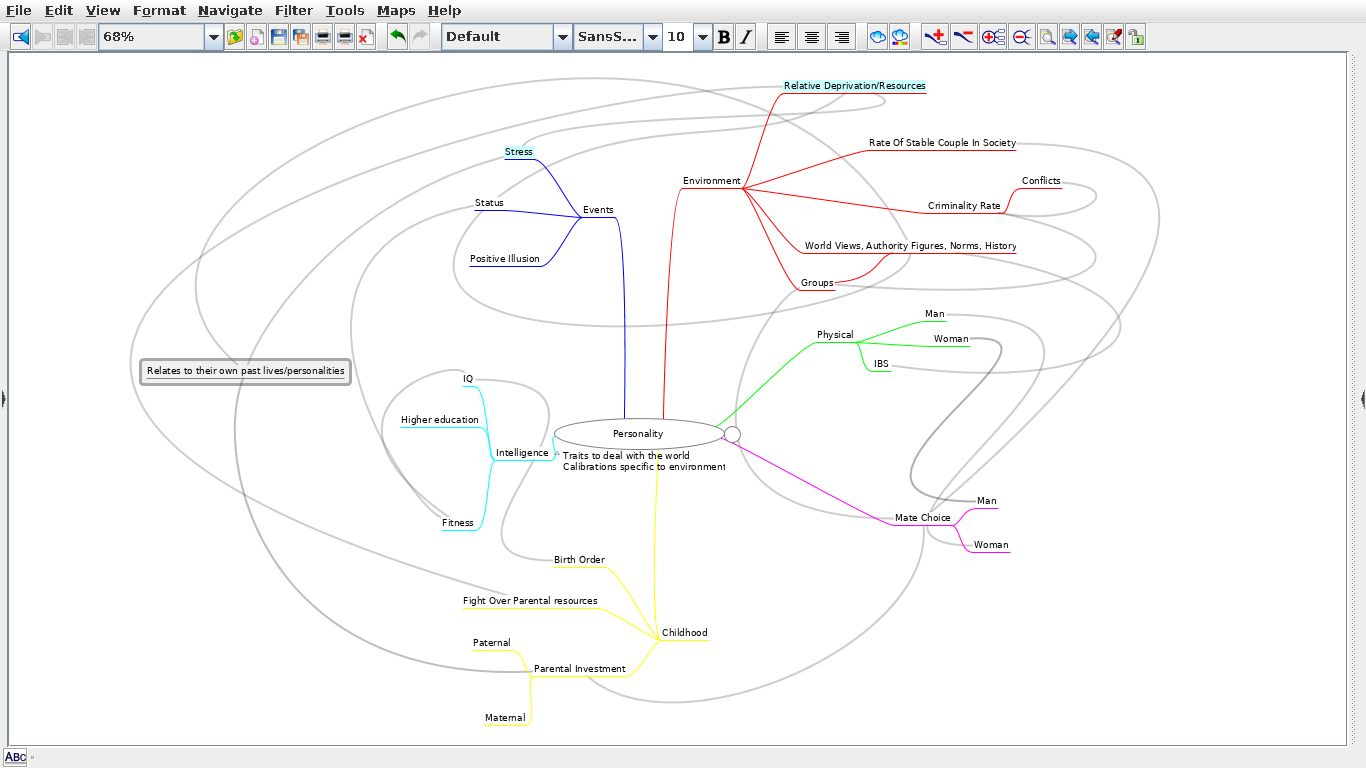Click the right edge panel collapse handle
1366x768 pixels.
[x=1362, y=399]
